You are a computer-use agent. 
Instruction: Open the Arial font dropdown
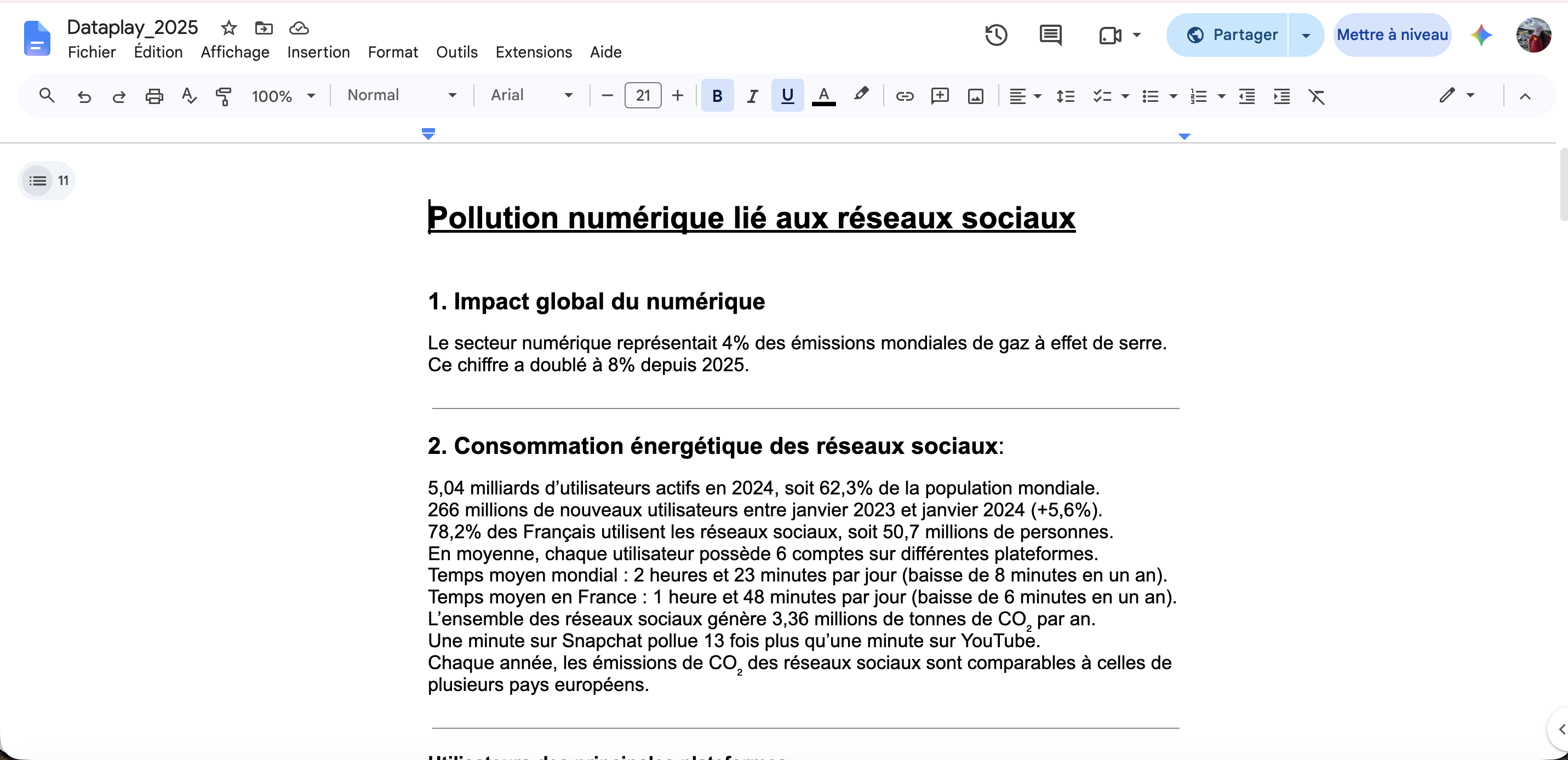(x=531, y=95)
